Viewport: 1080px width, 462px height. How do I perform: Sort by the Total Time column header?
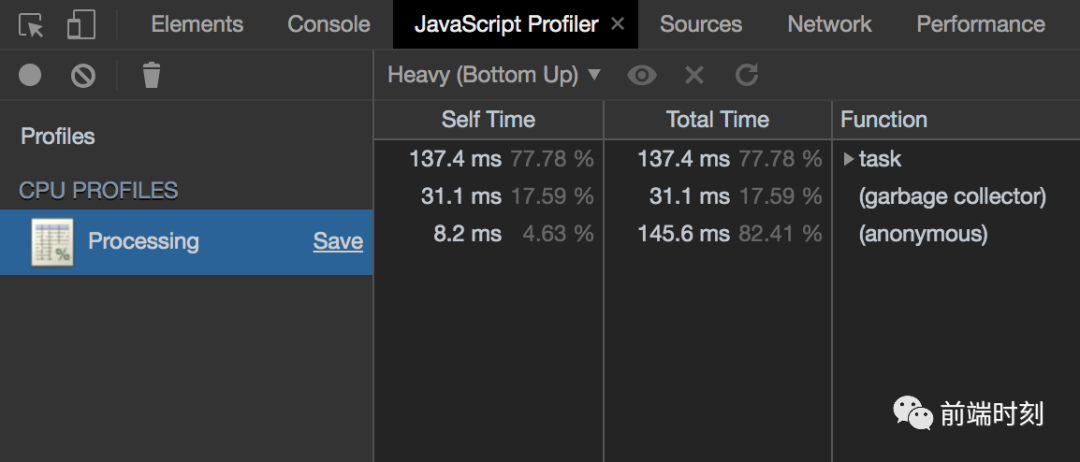pyautogui.click(x=717, y=120)
